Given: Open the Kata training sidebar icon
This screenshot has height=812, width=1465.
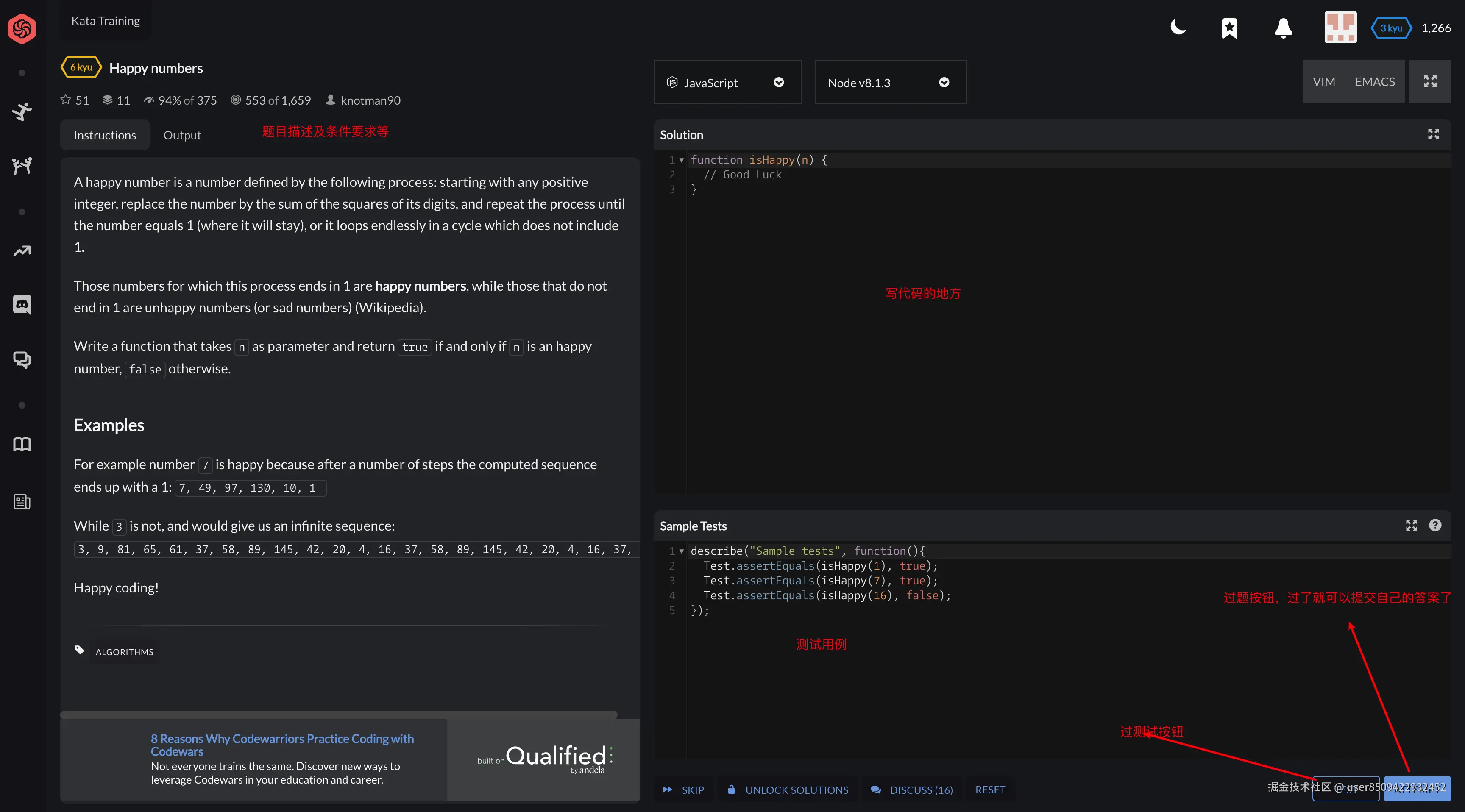Looking at the screenshot, I should [22, 111].
